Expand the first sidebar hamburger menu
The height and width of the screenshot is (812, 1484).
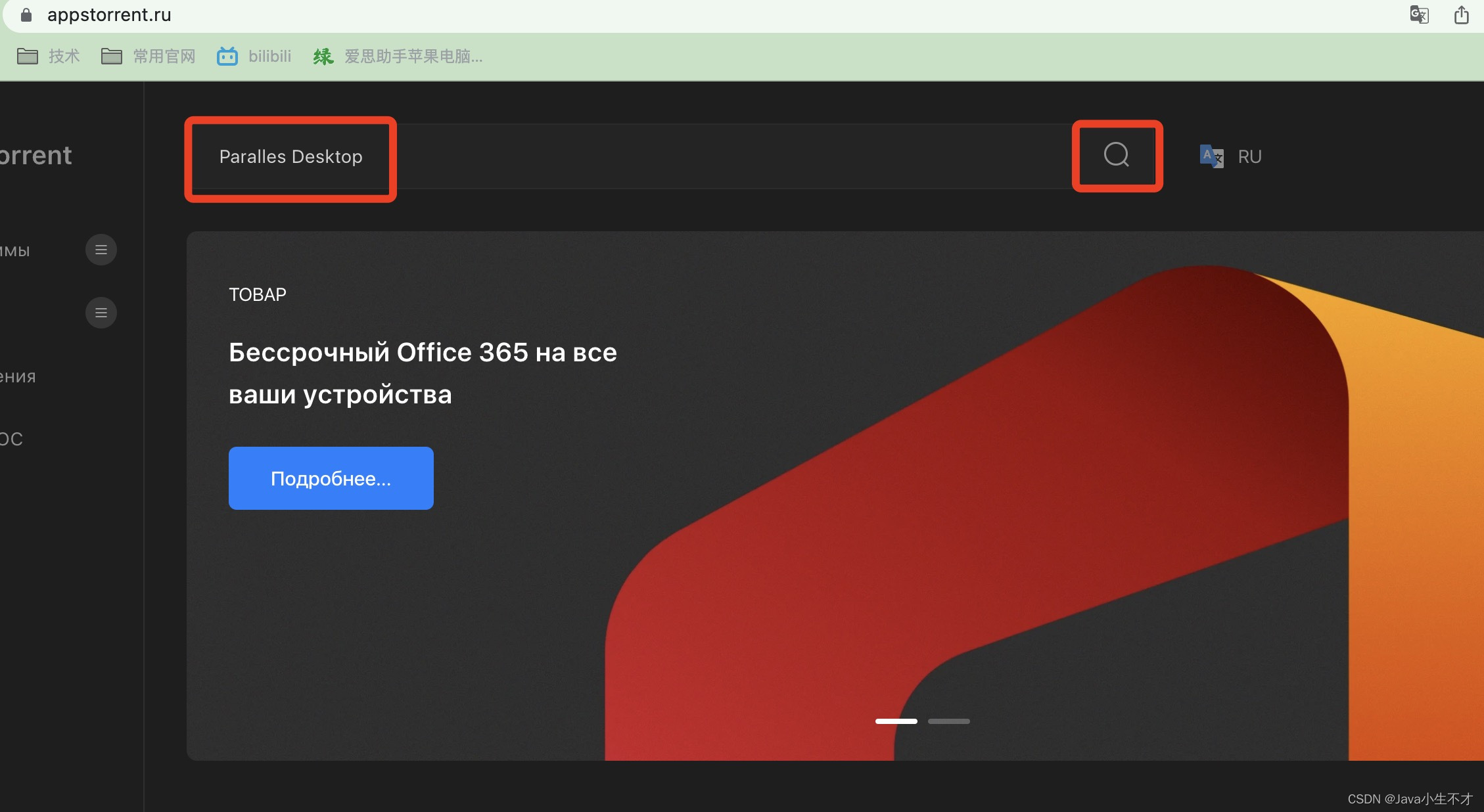click(x=101, y=250)
